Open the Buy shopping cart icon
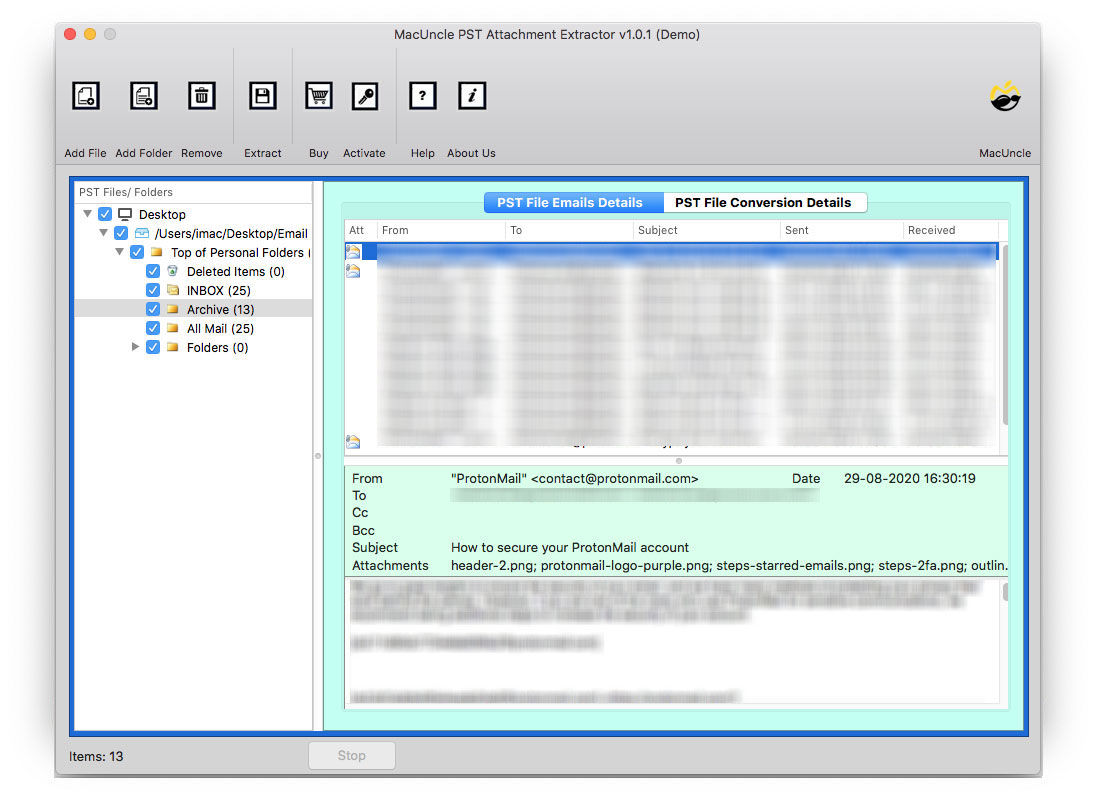Image resolution: width=1096 pixels, height=799 pixels. point(319,96)
